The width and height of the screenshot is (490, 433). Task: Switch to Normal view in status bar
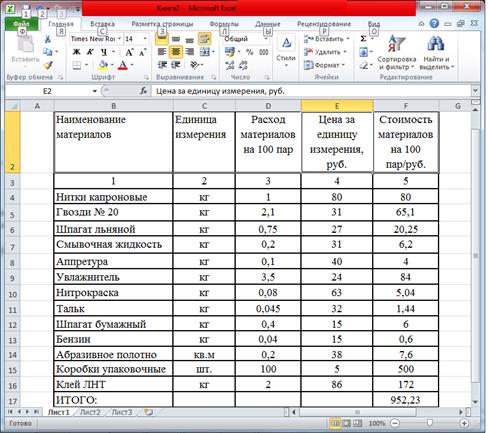(x=335, y=423)
